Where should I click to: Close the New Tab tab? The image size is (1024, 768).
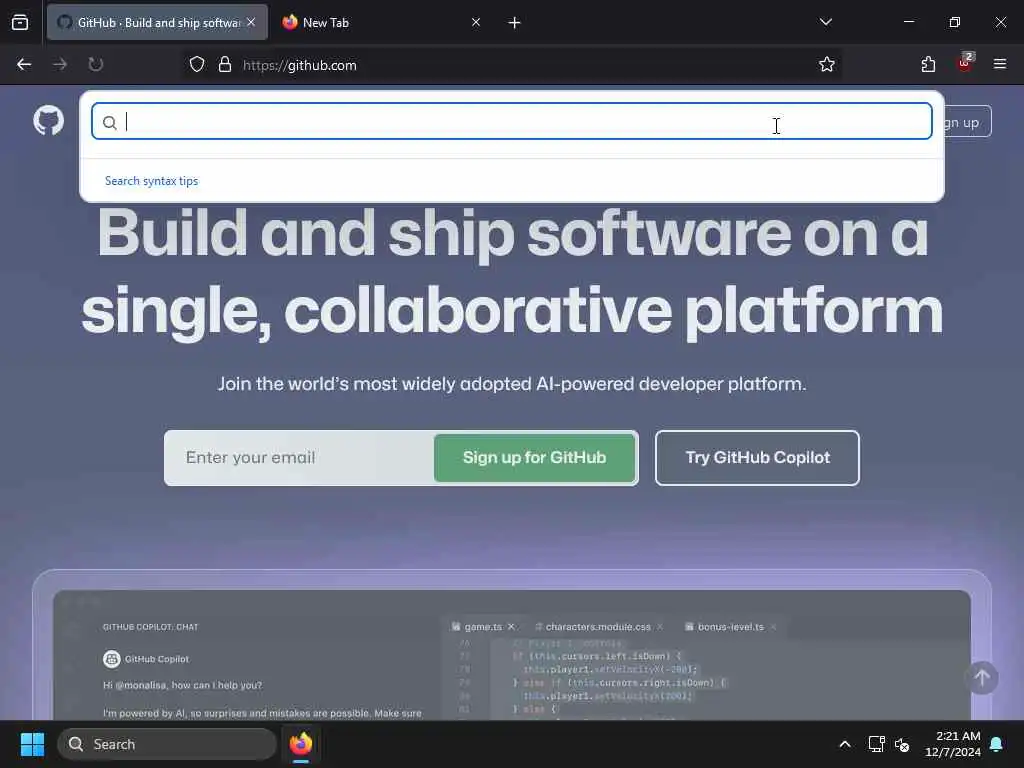tap(476, 22)
